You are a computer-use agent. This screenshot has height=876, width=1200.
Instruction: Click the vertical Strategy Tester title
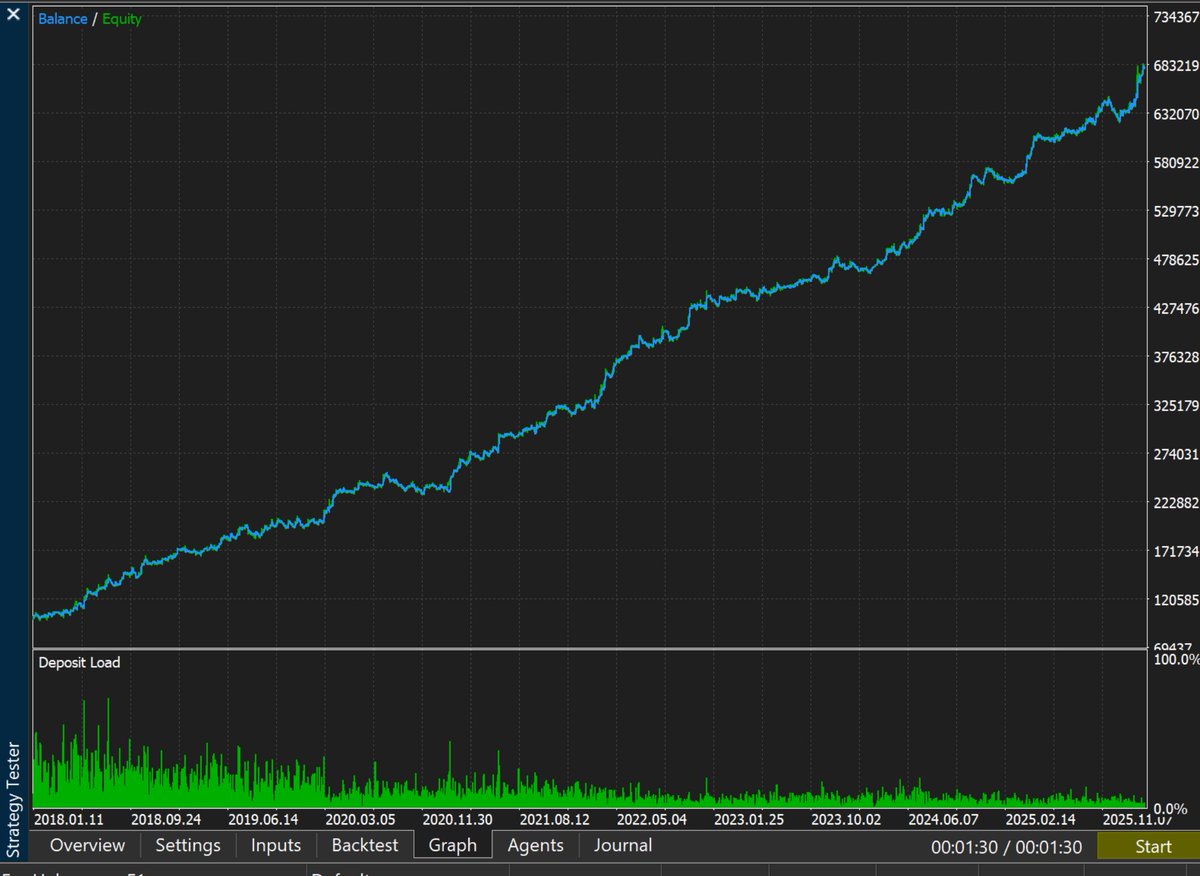(x=13, y=800)
